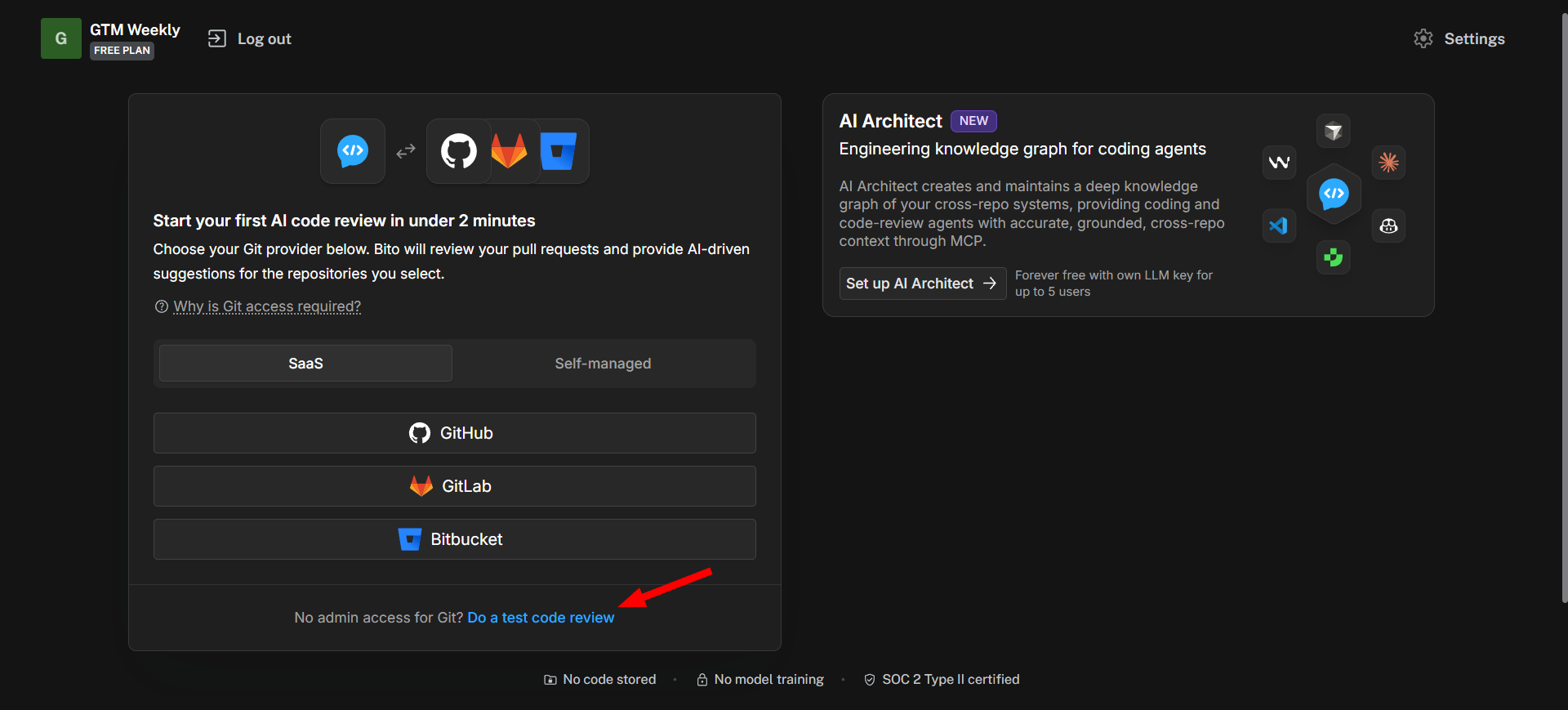This screenshot has height=710, width=1568.
Task: Connect with the GitLab button
Action: [x=454, y=486]
